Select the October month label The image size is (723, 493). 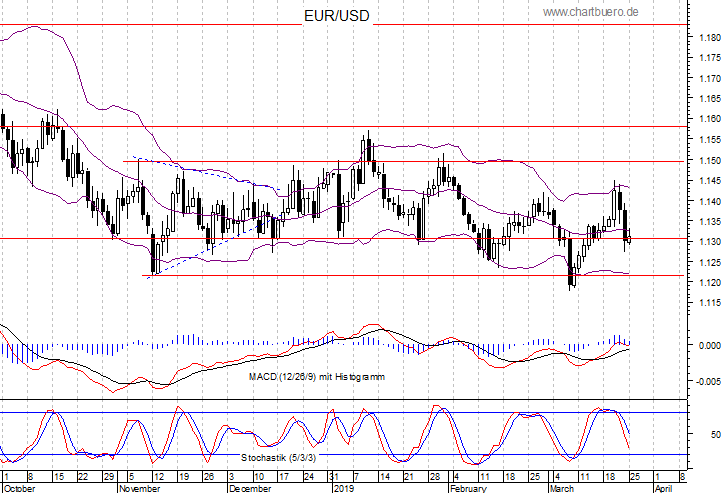[x=19, y=488]
